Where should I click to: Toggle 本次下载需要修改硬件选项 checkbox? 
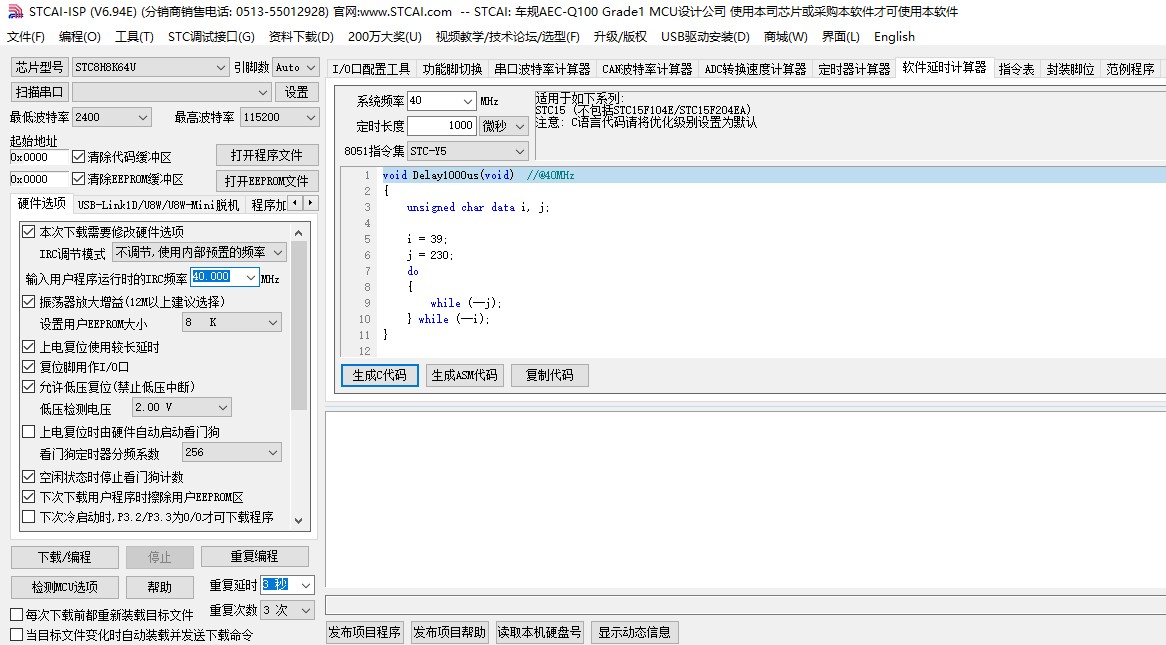point(28,231)
